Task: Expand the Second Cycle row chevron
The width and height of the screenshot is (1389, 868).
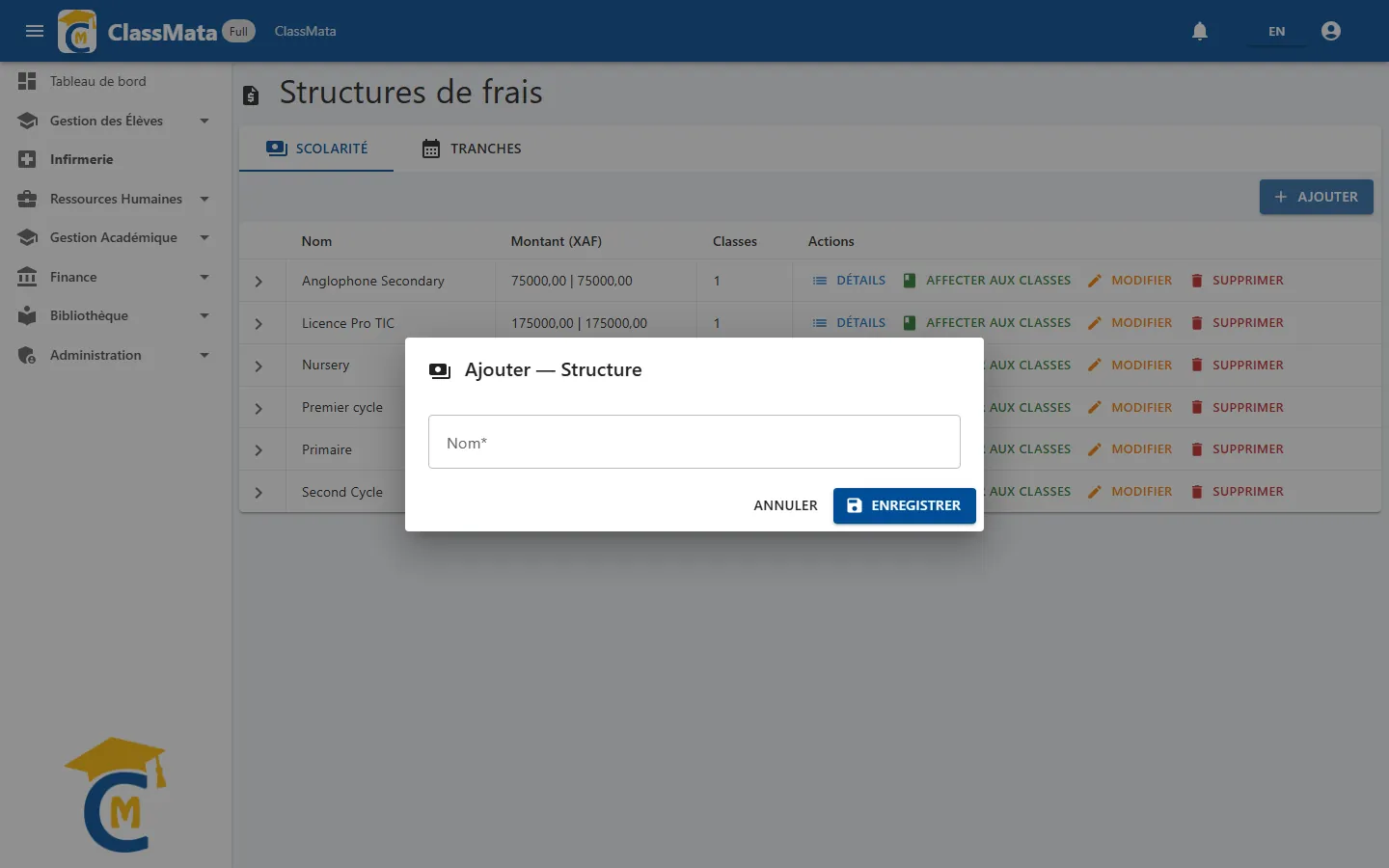Action: [259, 493]
